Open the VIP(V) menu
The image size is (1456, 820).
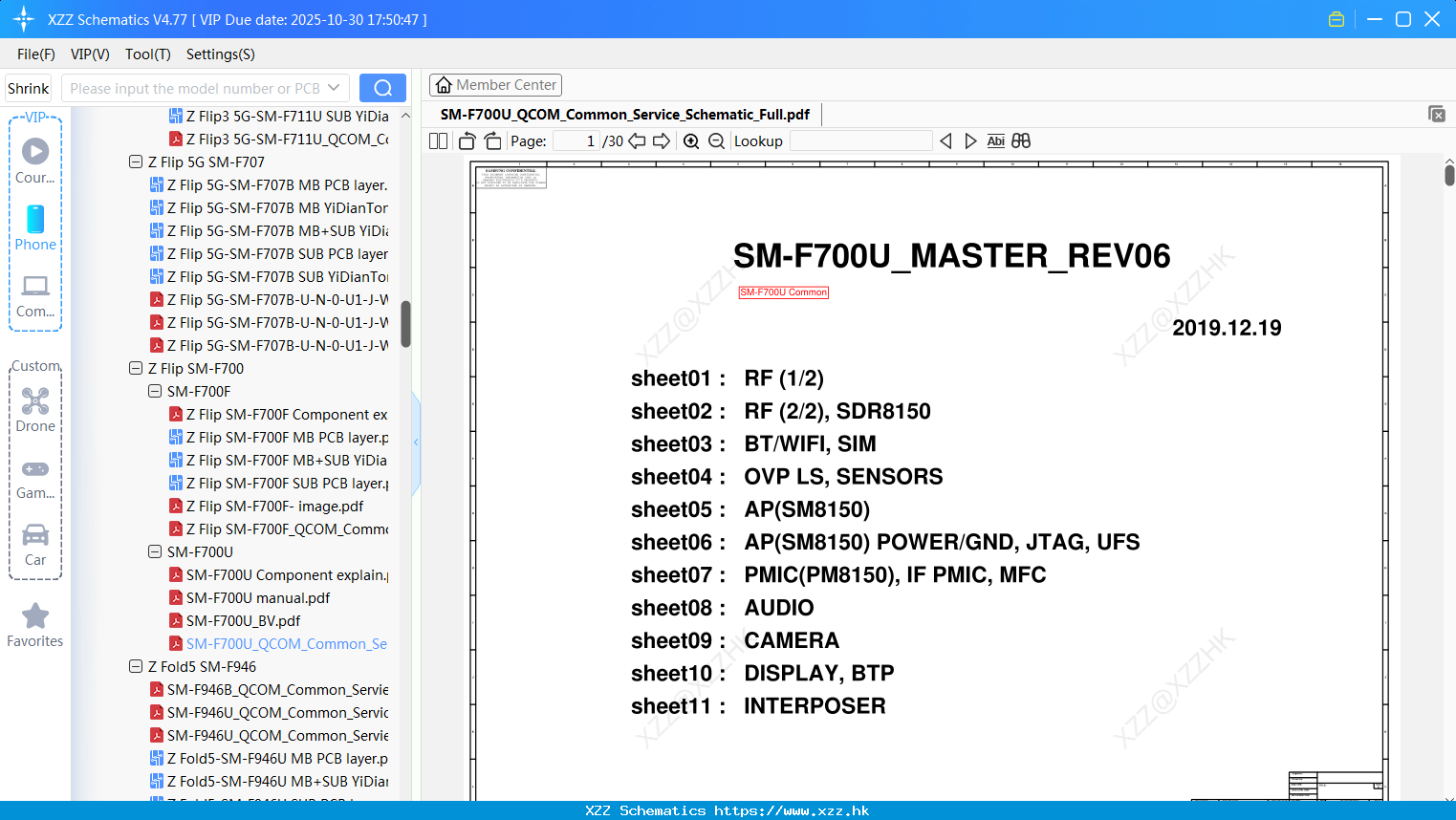coord(90,54)
